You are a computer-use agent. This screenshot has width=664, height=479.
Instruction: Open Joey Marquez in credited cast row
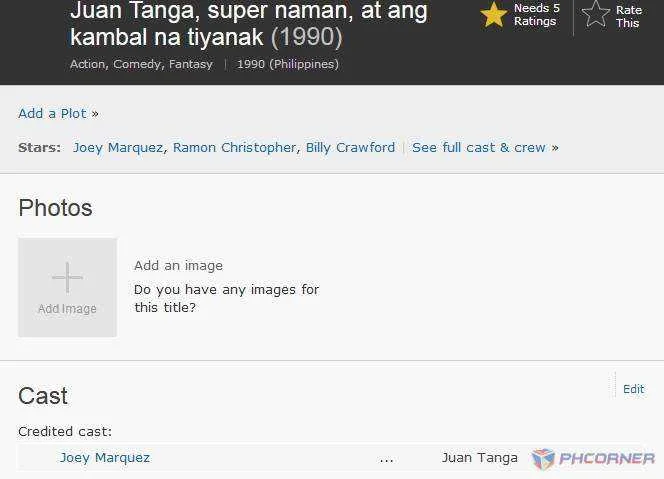105,458
